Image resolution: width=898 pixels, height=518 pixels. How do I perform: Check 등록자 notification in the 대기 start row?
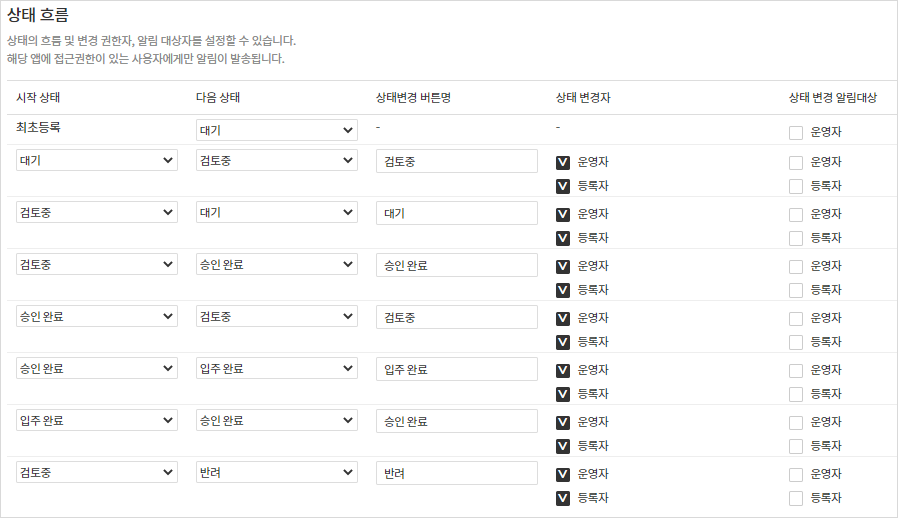point(796,186)
